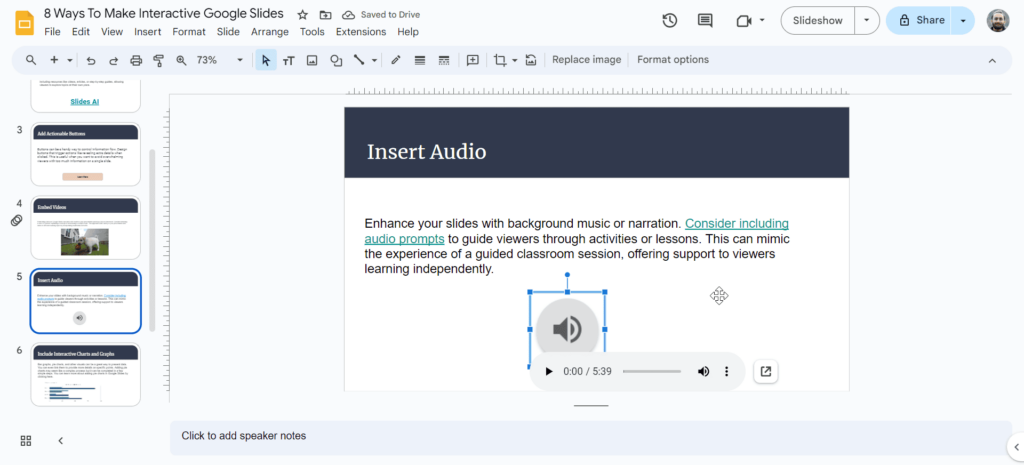1024x465 pixels.
Task: Click the audio progress seek bar
Action: [x=651, y=372]
